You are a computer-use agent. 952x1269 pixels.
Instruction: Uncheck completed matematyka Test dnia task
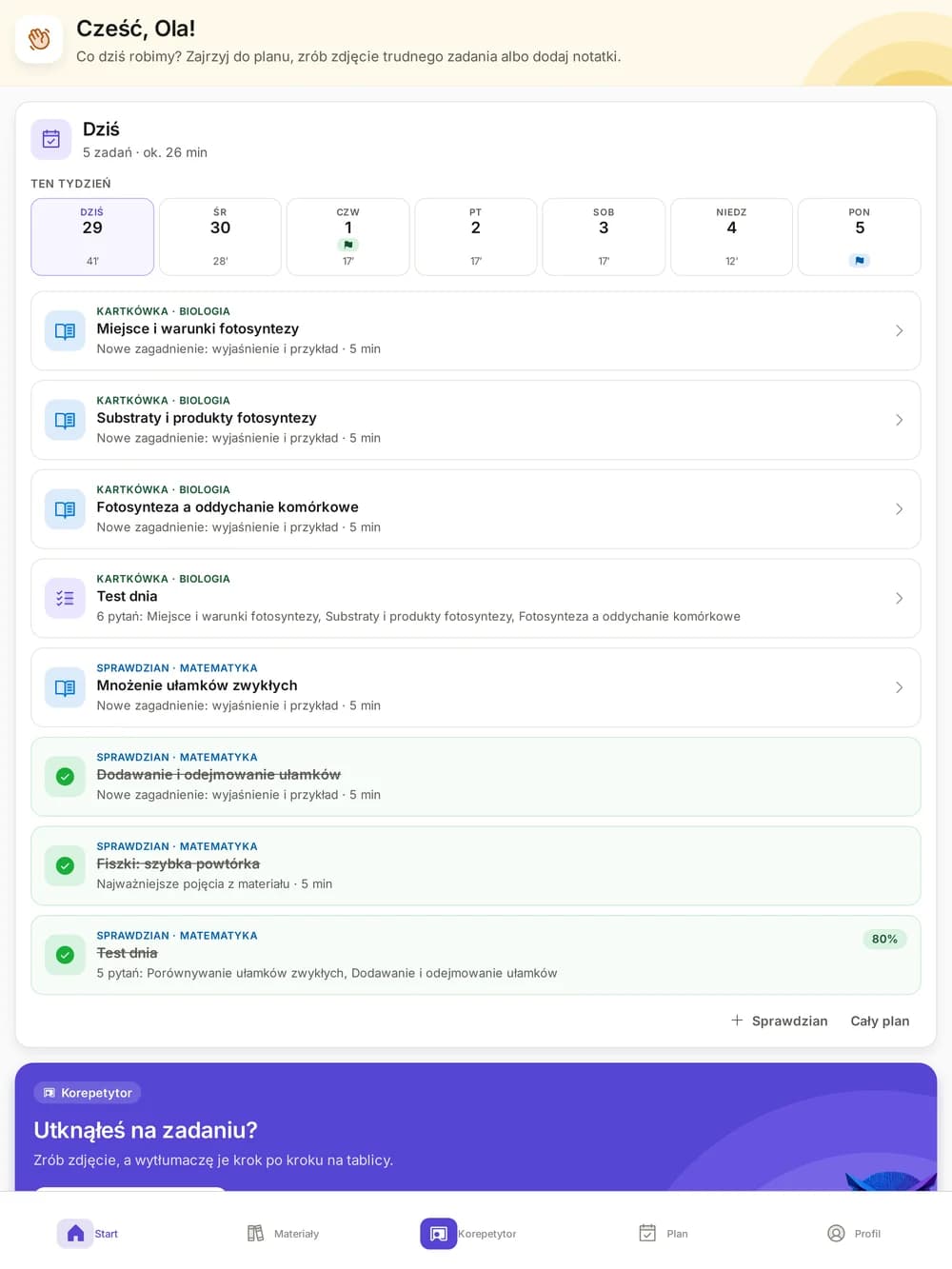(x=65, y=955)
